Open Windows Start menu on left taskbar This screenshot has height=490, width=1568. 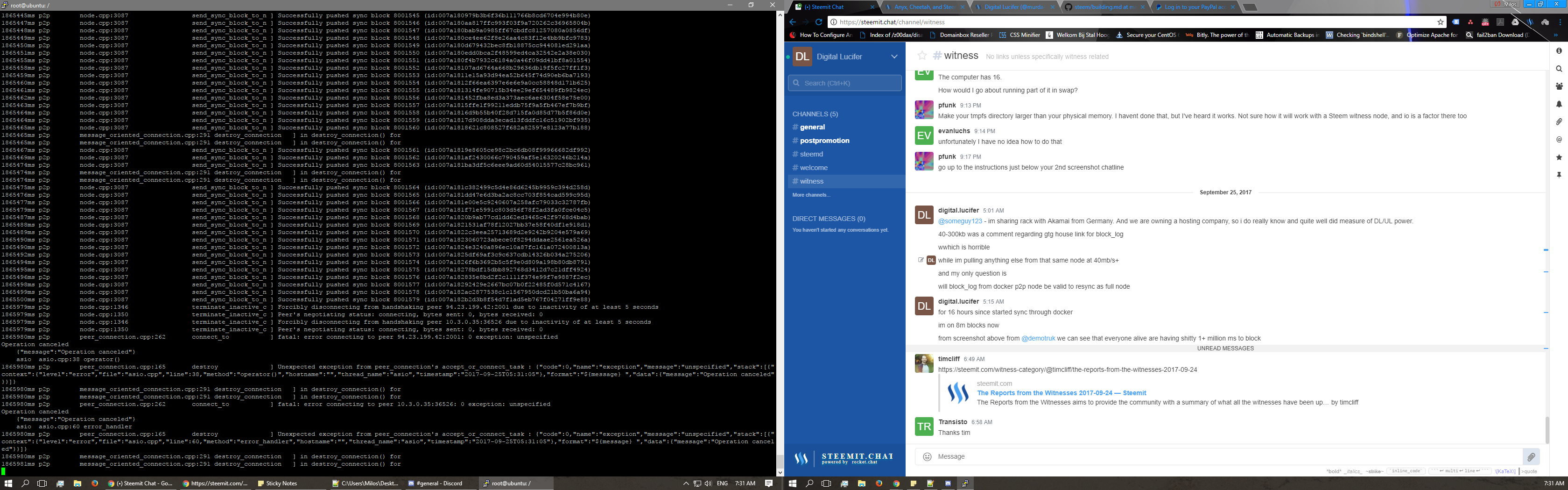click(8, 483)
